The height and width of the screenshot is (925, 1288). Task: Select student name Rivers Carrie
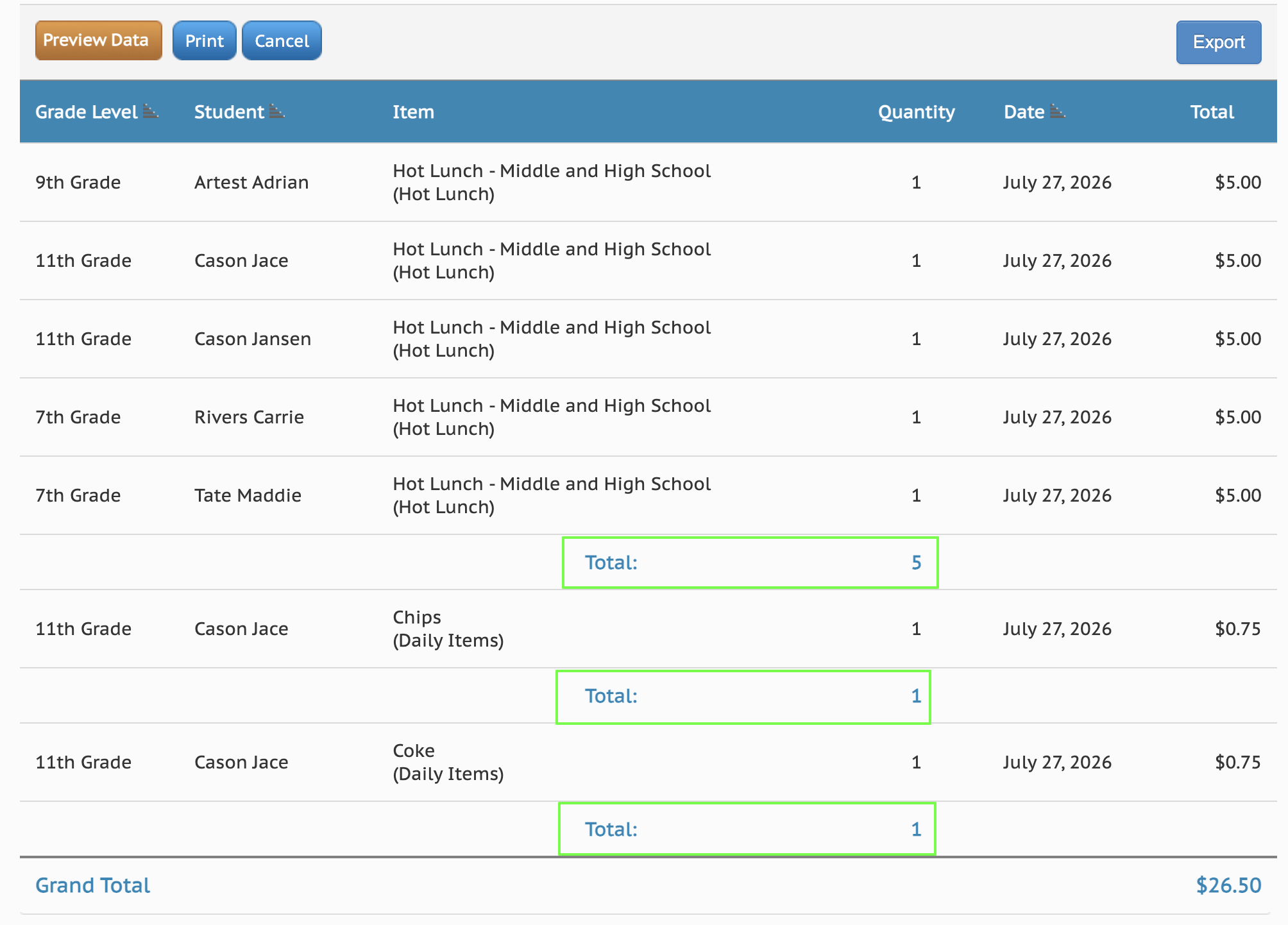coord(249,417)
